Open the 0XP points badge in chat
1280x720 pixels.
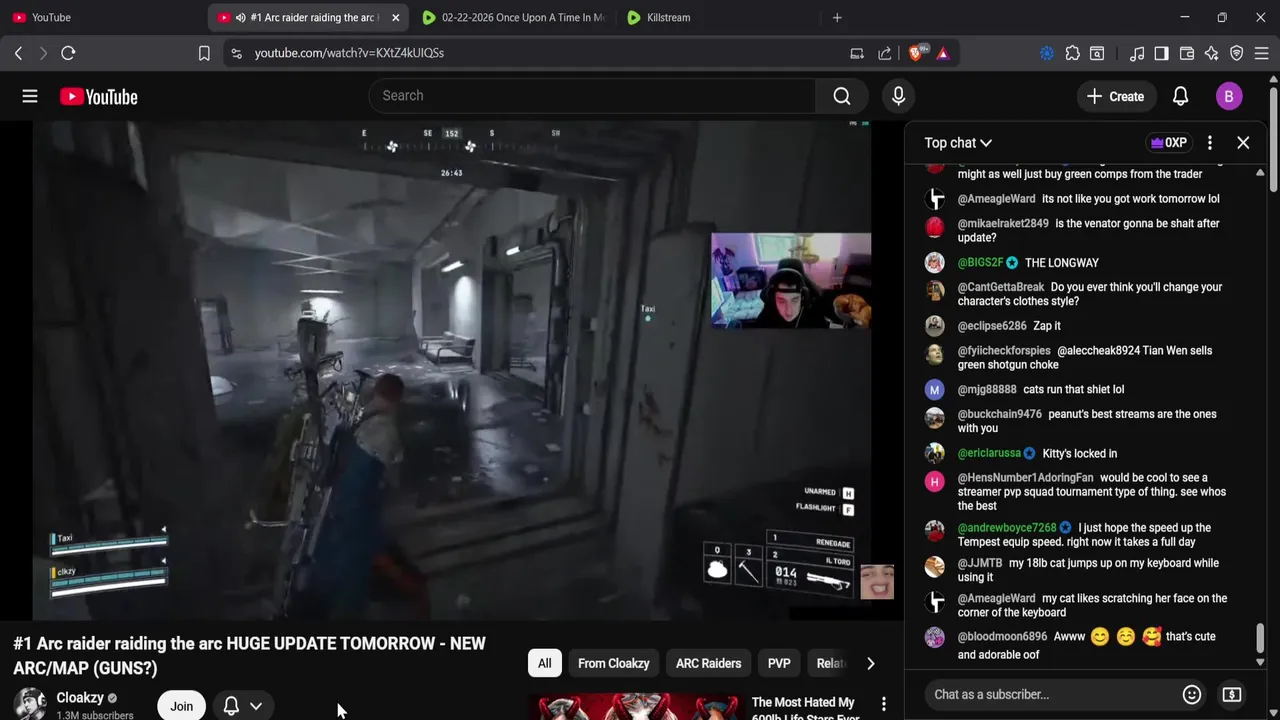(x=1169, y=143)
